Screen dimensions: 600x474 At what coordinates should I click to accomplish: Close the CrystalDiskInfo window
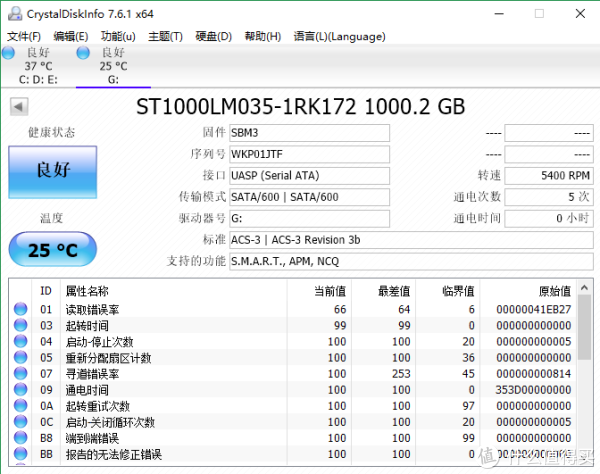coord(580,14)
